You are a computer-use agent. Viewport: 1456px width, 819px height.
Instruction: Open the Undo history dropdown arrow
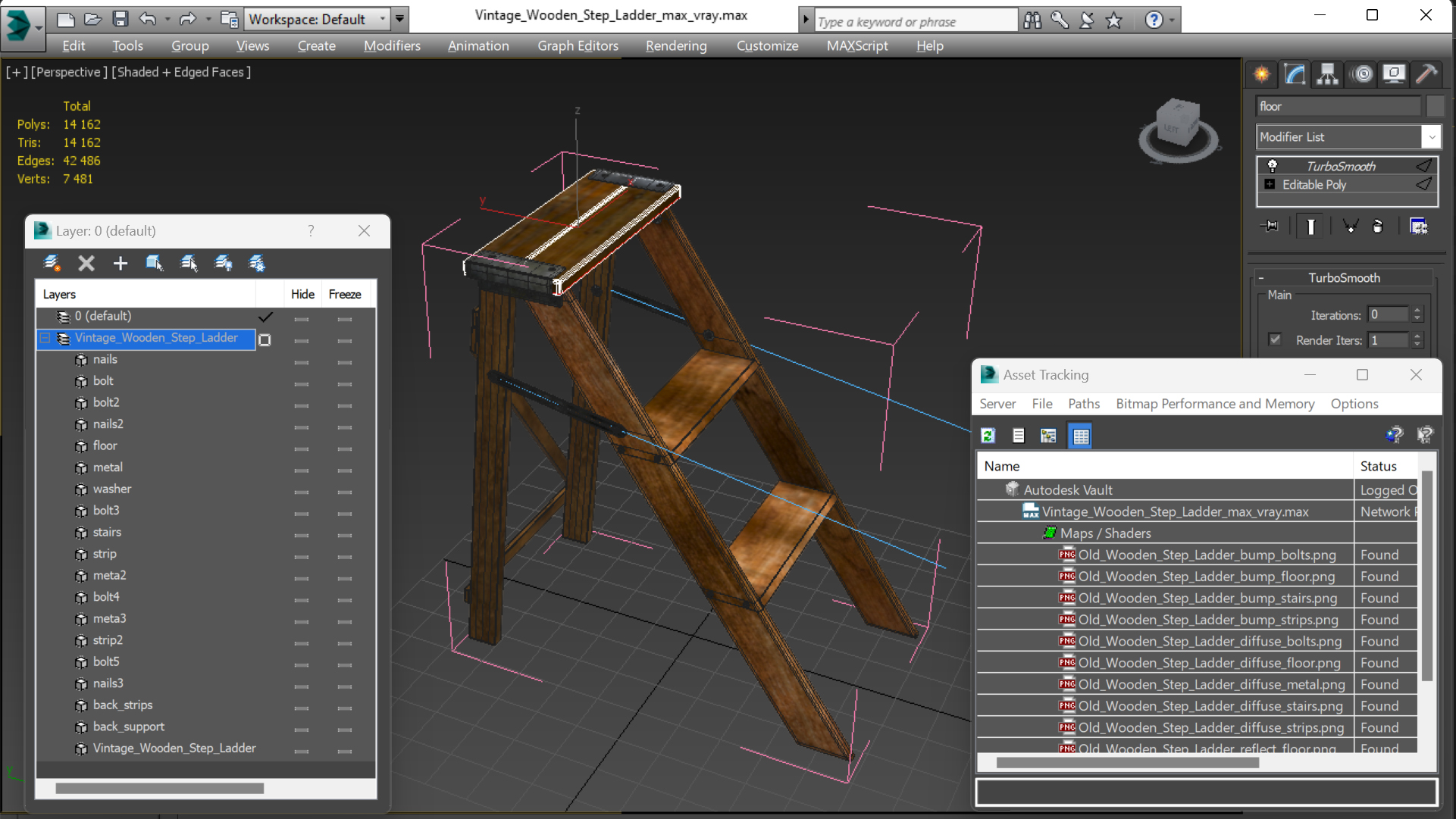pyautogui.click(x=168, y=19)
